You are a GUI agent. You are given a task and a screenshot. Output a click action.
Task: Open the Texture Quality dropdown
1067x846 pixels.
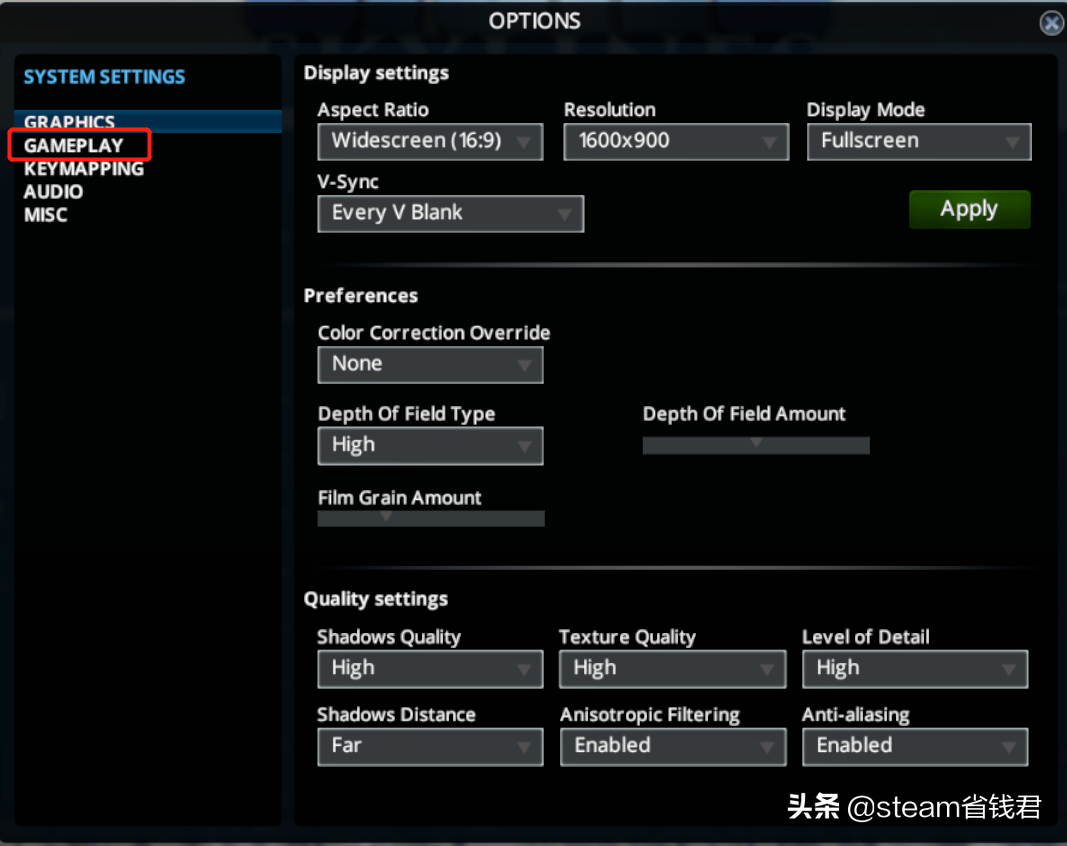click(672, 669)
